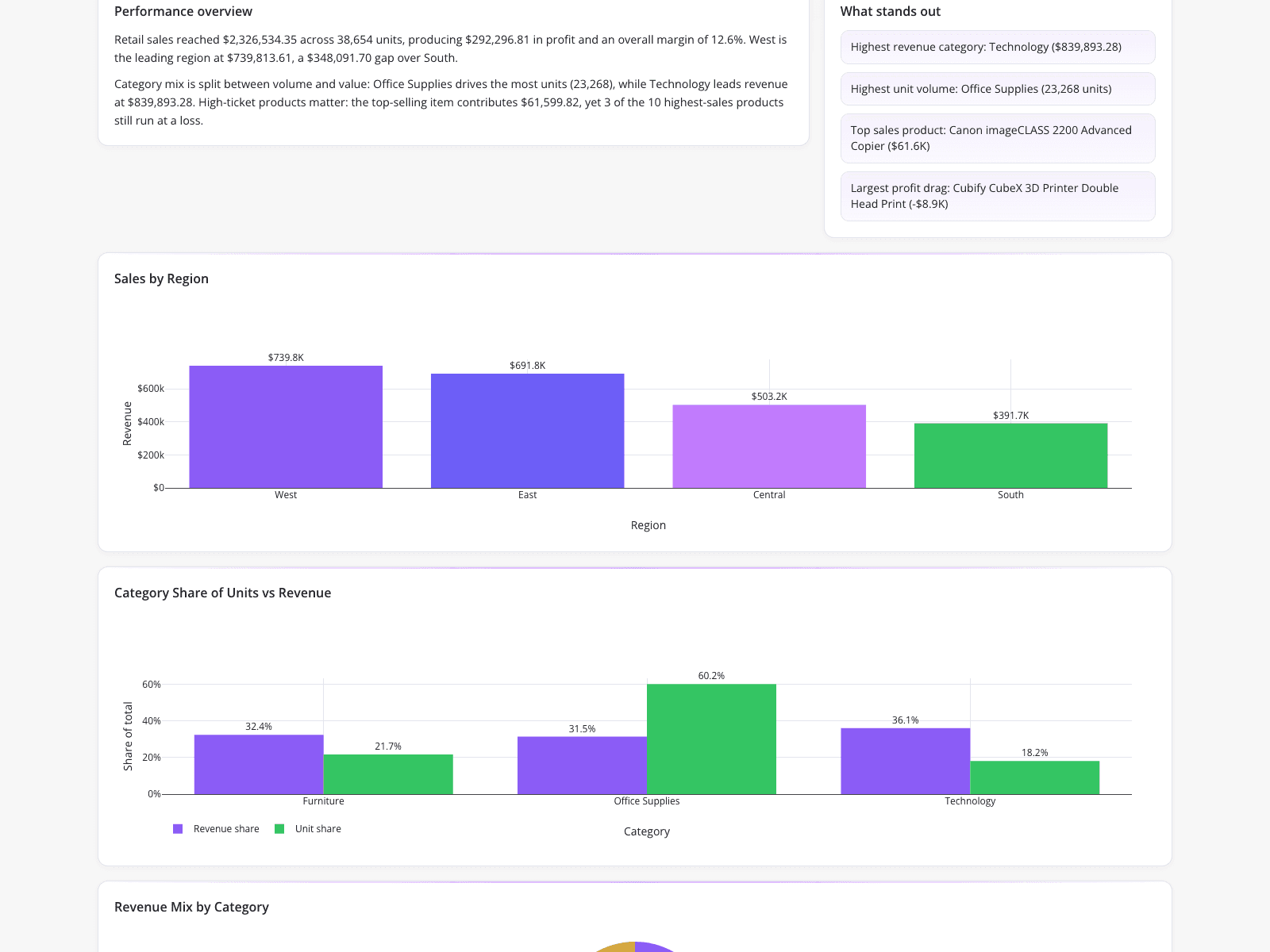Click the $400k y-axis tick

coord(151,422)
